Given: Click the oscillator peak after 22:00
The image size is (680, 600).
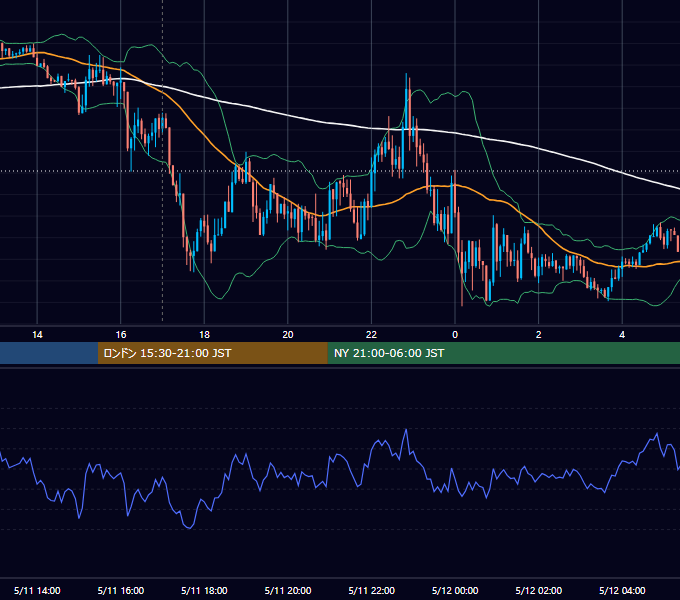Looking at the screenshot, I should pyautogui.click(x=406, y=430).
